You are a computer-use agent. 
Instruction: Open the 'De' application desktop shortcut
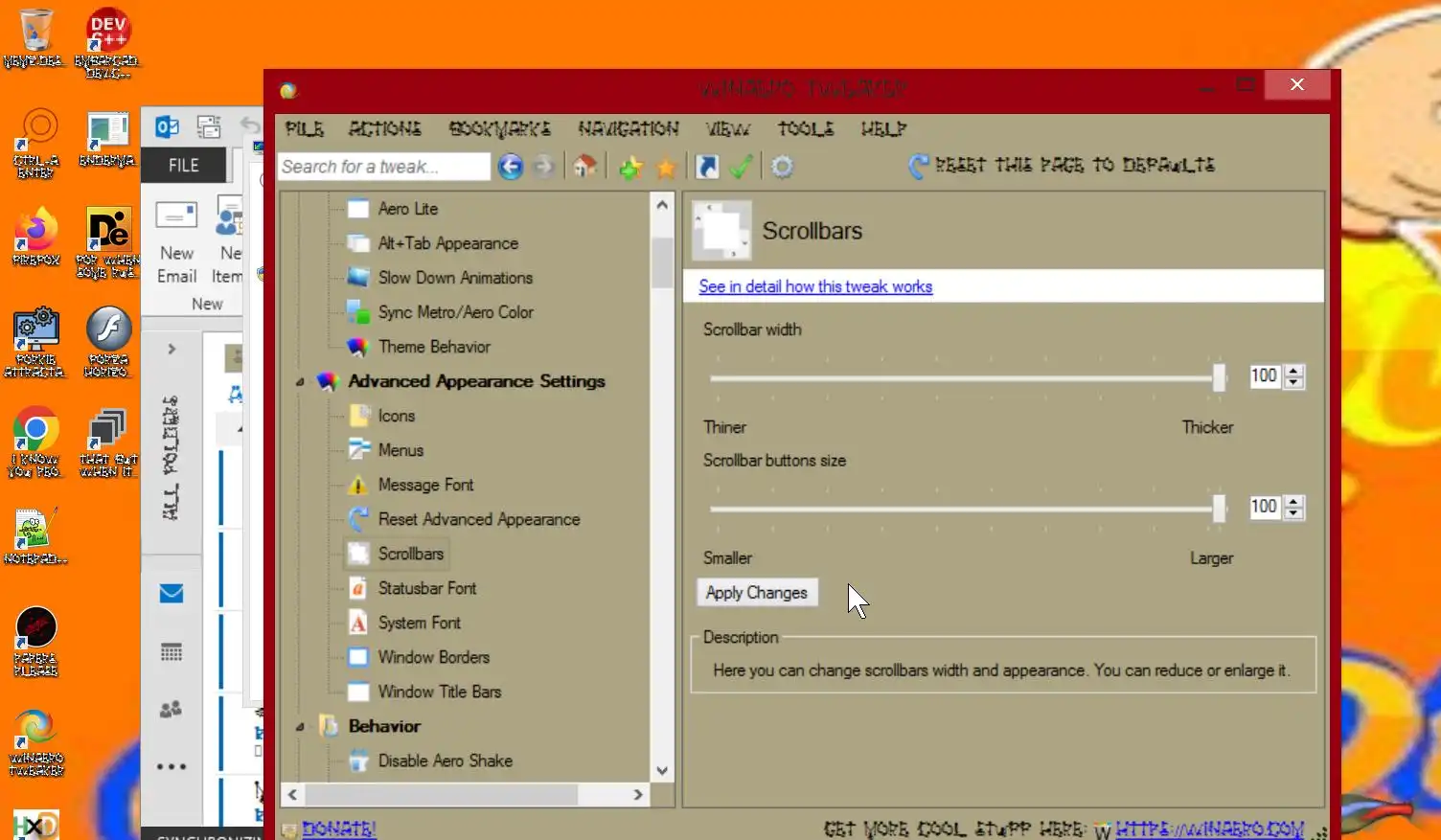(x=107, y=242)
